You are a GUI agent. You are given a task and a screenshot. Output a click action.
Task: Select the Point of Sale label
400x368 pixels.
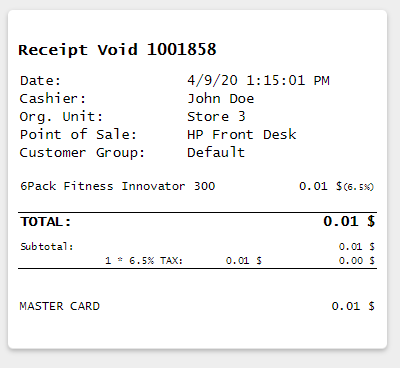[x=78, y=135]
